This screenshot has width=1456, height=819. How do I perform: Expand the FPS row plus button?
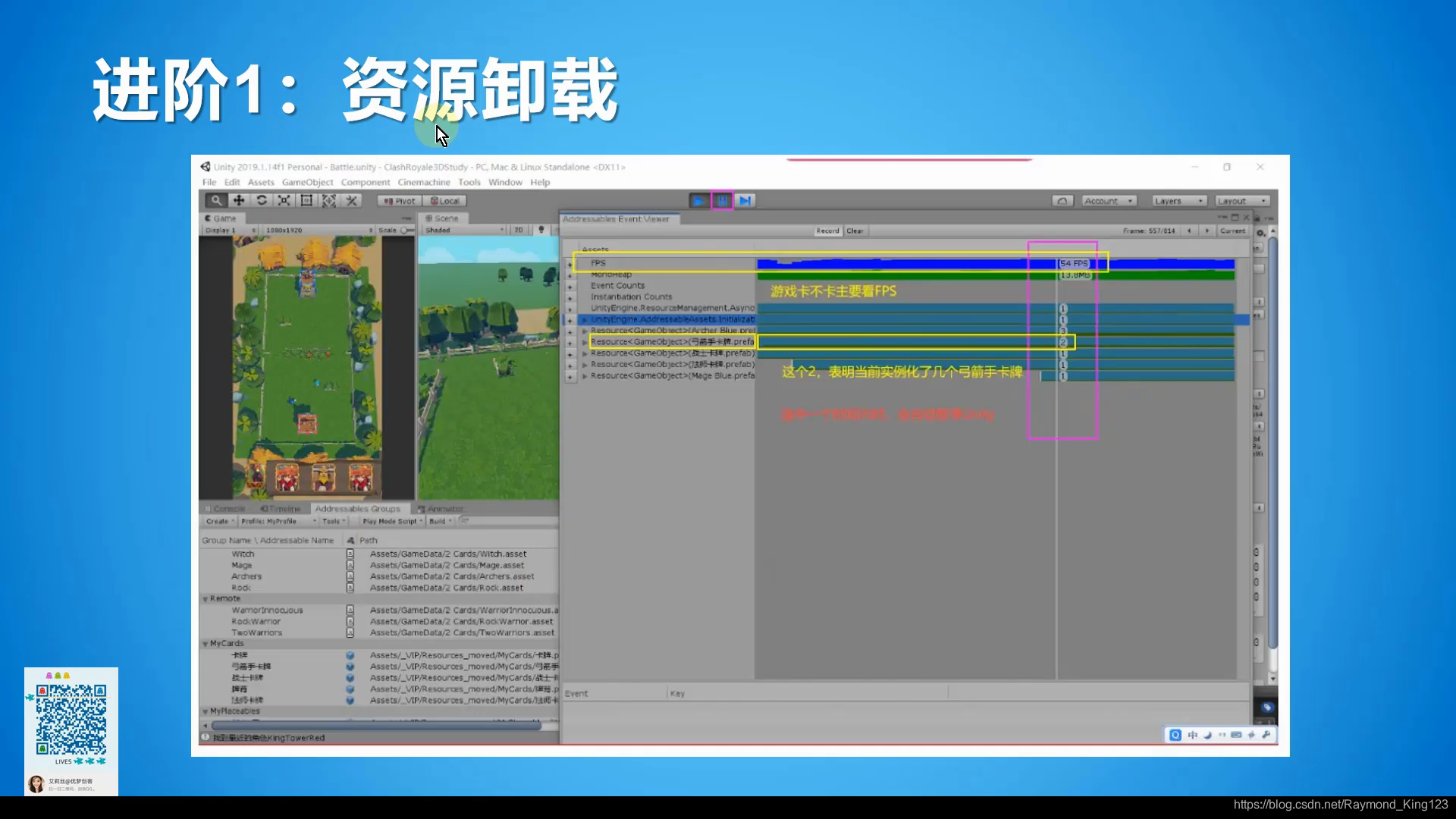(570, 265)
